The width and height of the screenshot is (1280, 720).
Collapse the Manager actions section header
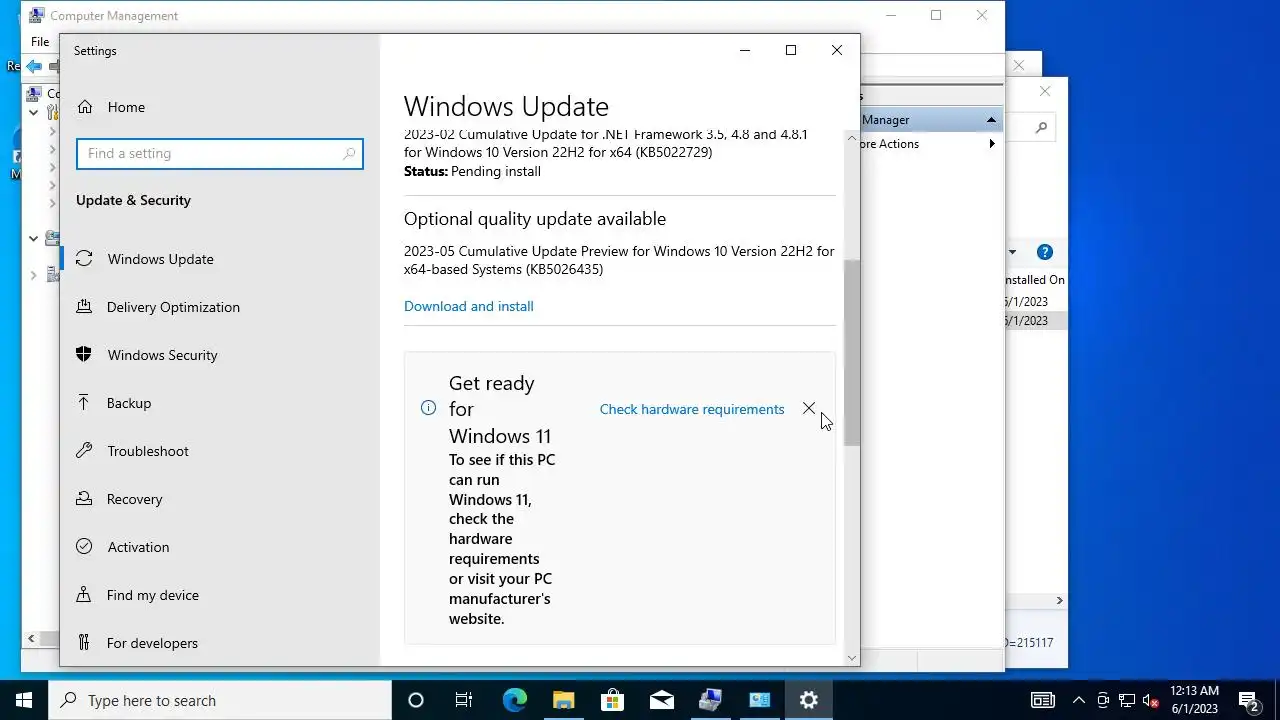991,120
